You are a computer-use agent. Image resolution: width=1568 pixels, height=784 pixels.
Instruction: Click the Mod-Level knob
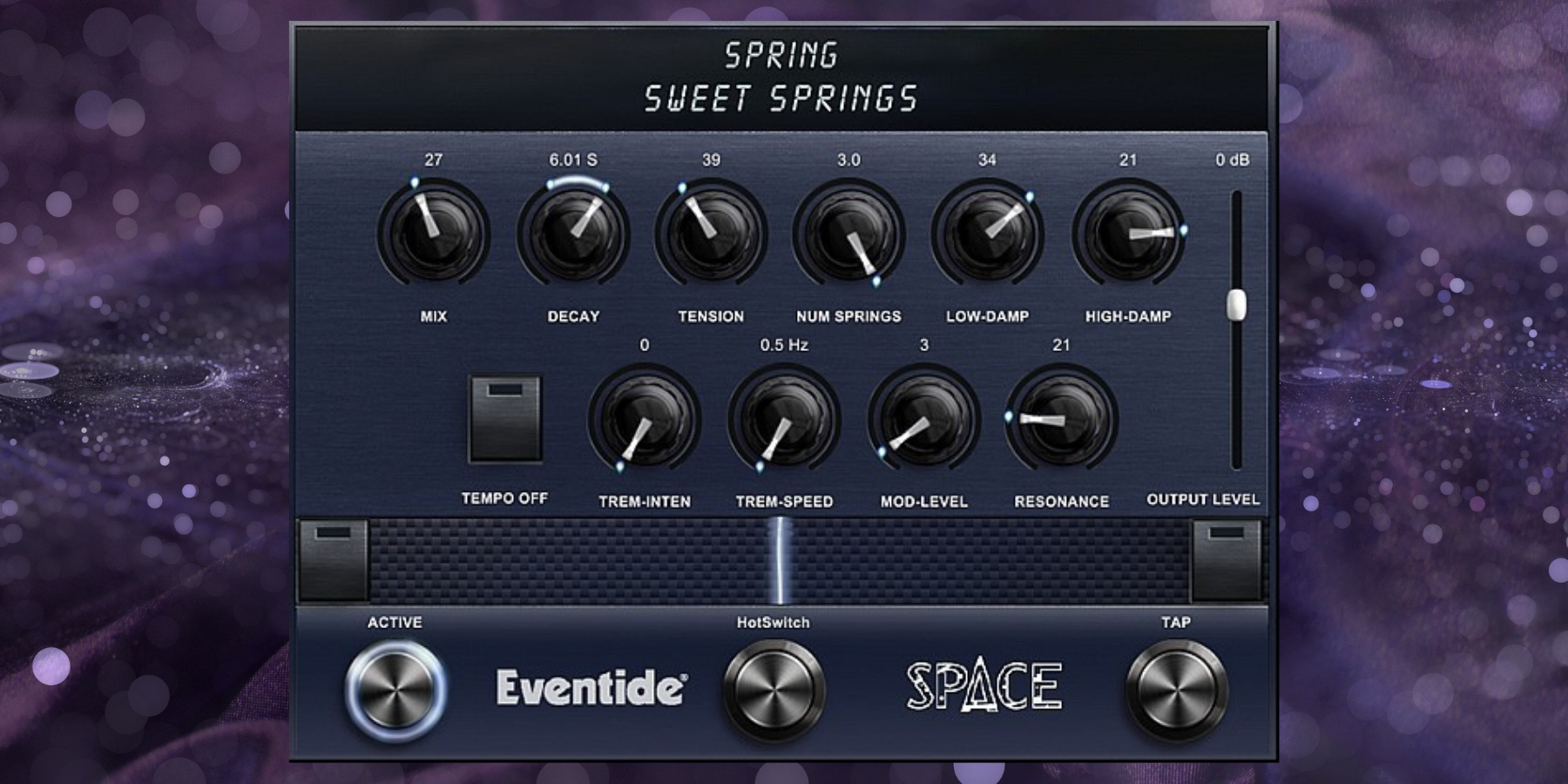click(923, 419)
